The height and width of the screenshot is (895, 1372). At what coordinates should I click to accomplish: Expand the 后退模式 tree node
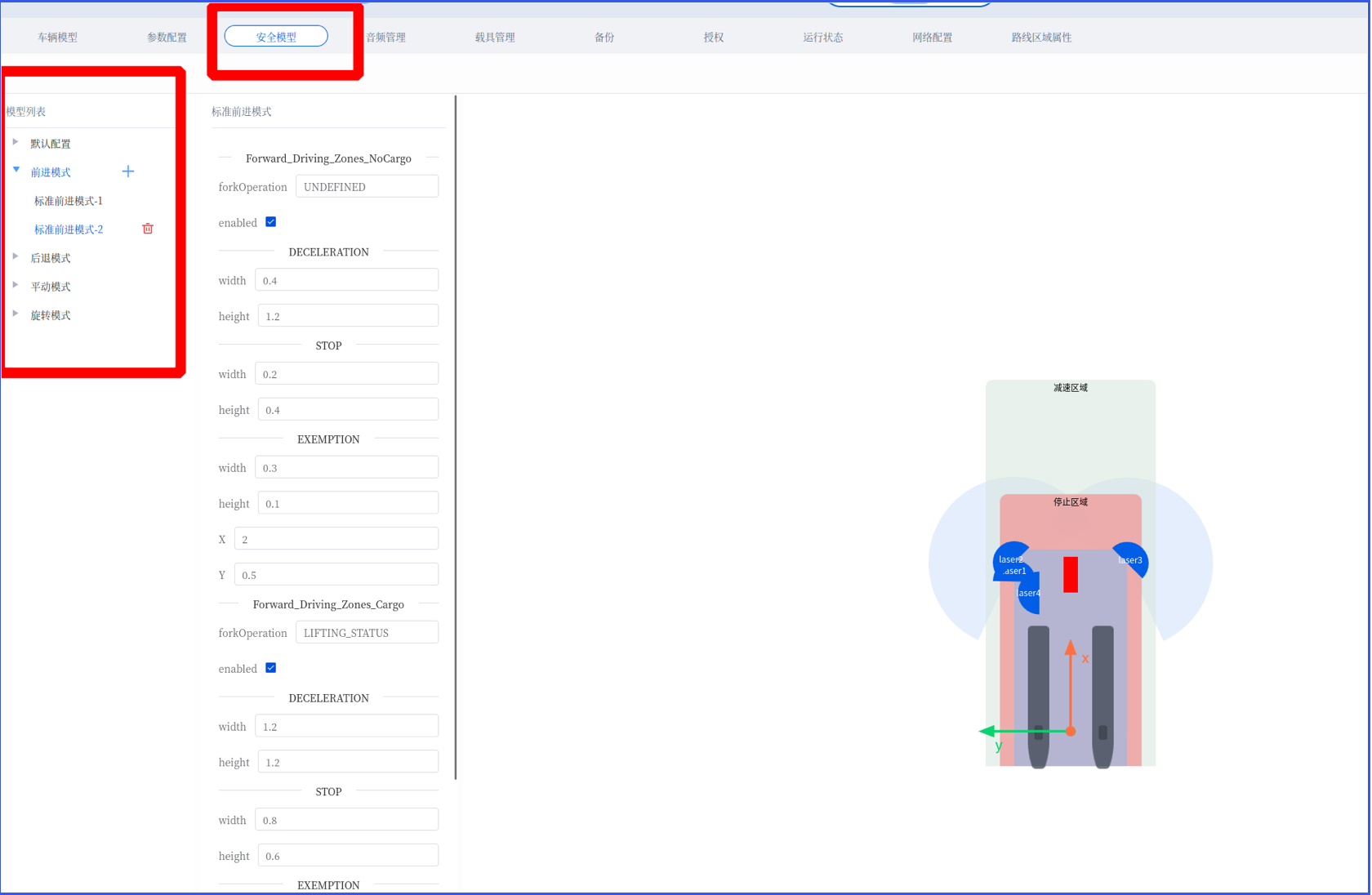tap(16, 257)
